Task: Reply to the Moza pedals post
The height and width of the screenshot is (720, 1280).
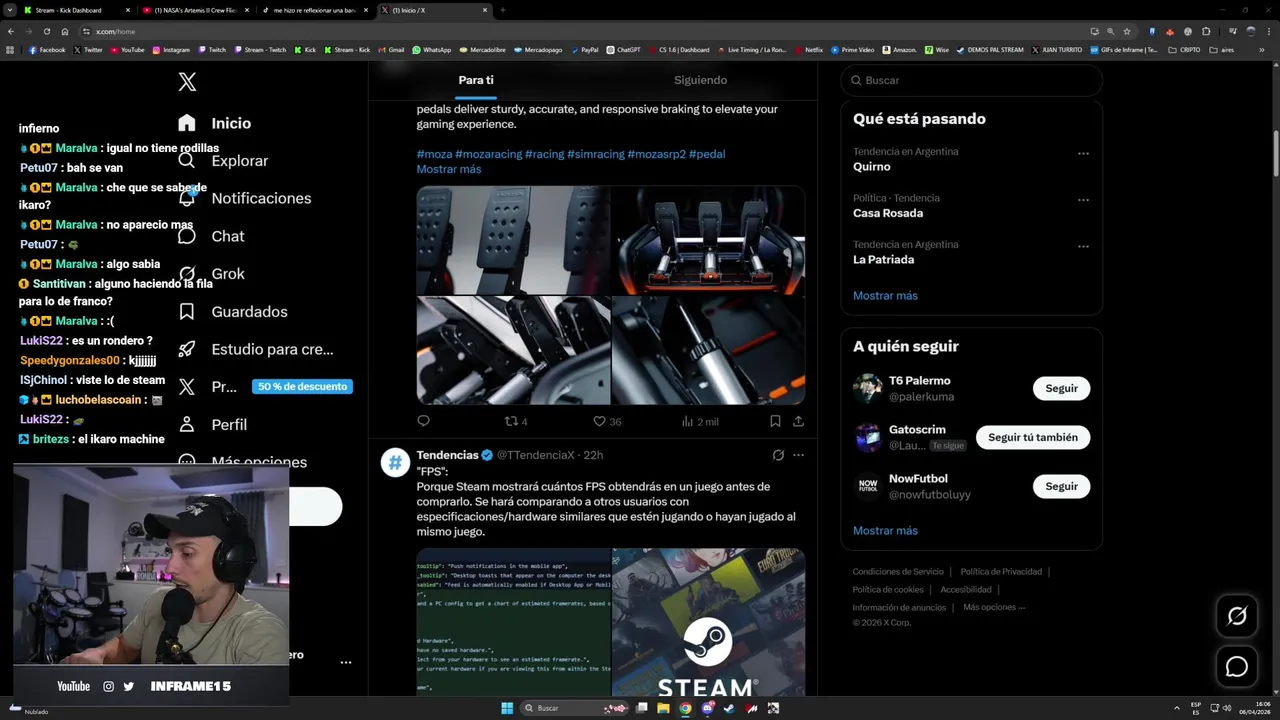Action: pos(423,421)
